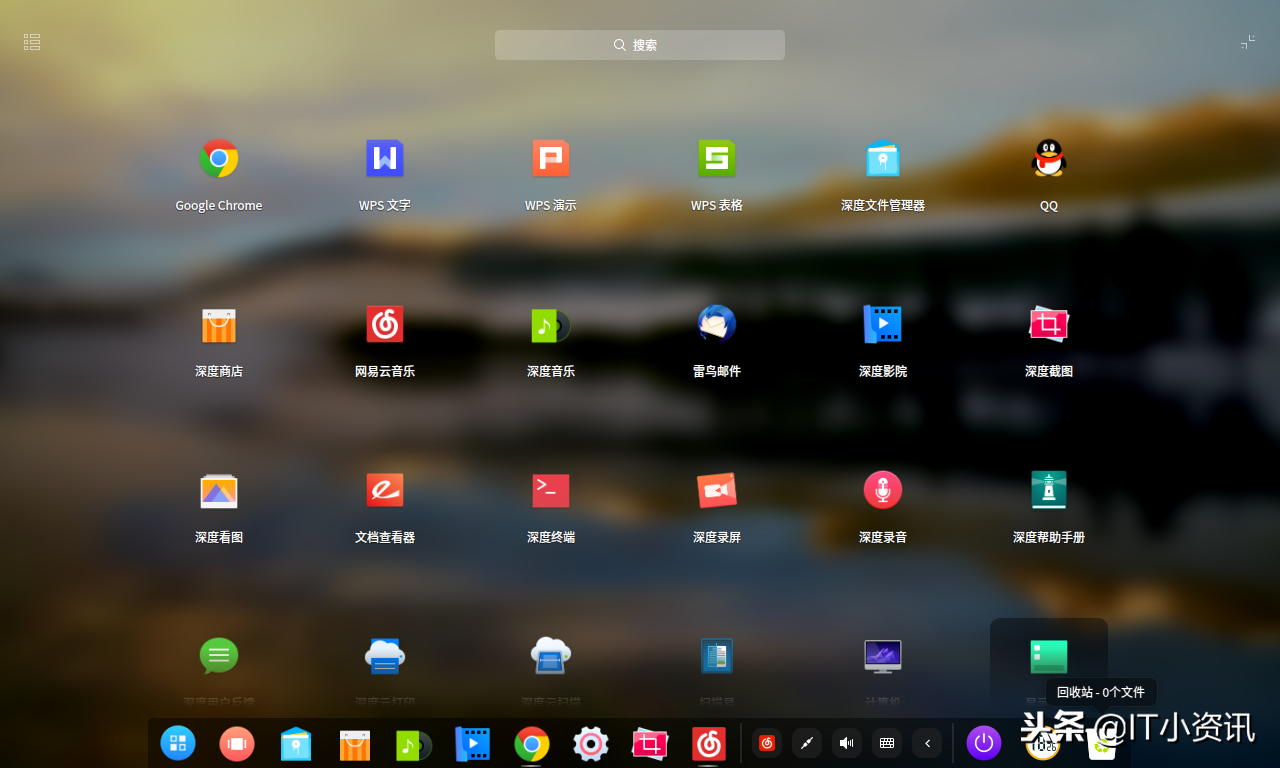1280x768 pixels.
Task: Focus the 搜索 search field
Action: tap(640, 45)
